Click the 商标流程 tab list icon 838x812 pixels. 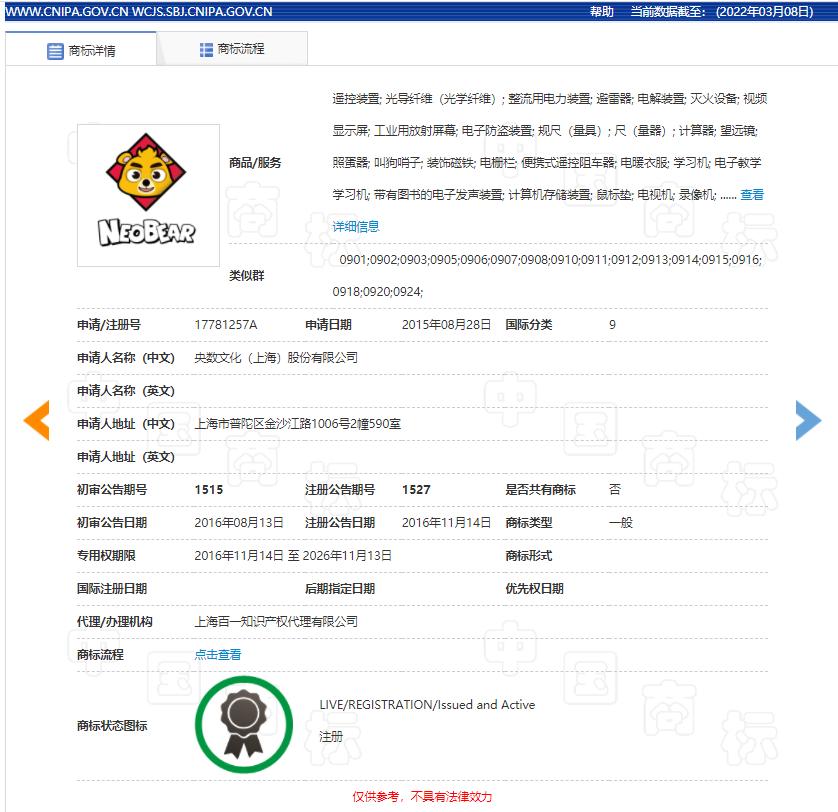click(x=207, y=47)
